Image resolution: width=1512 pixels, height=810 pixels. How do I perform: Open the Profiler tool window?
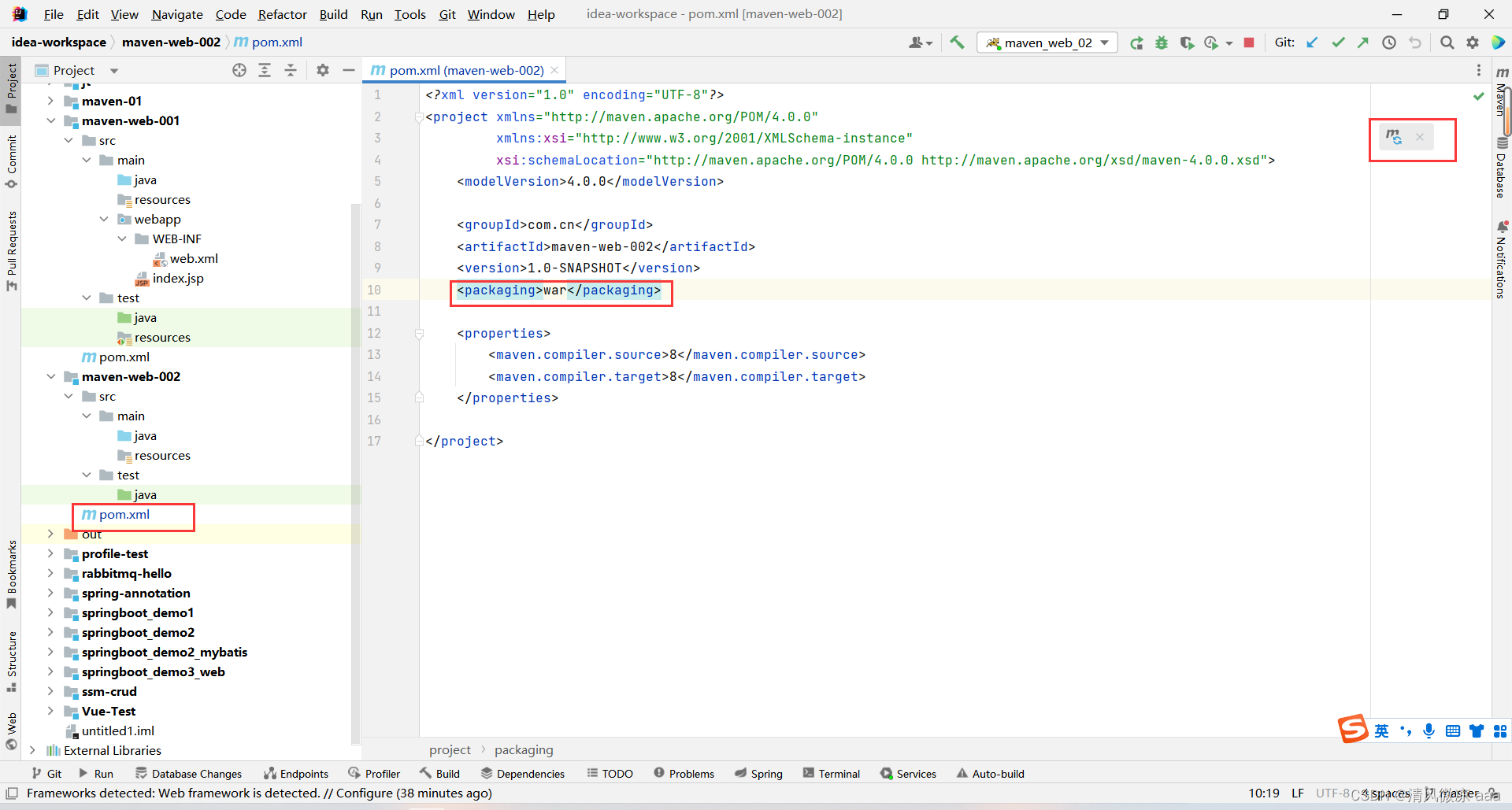point(374,773)
